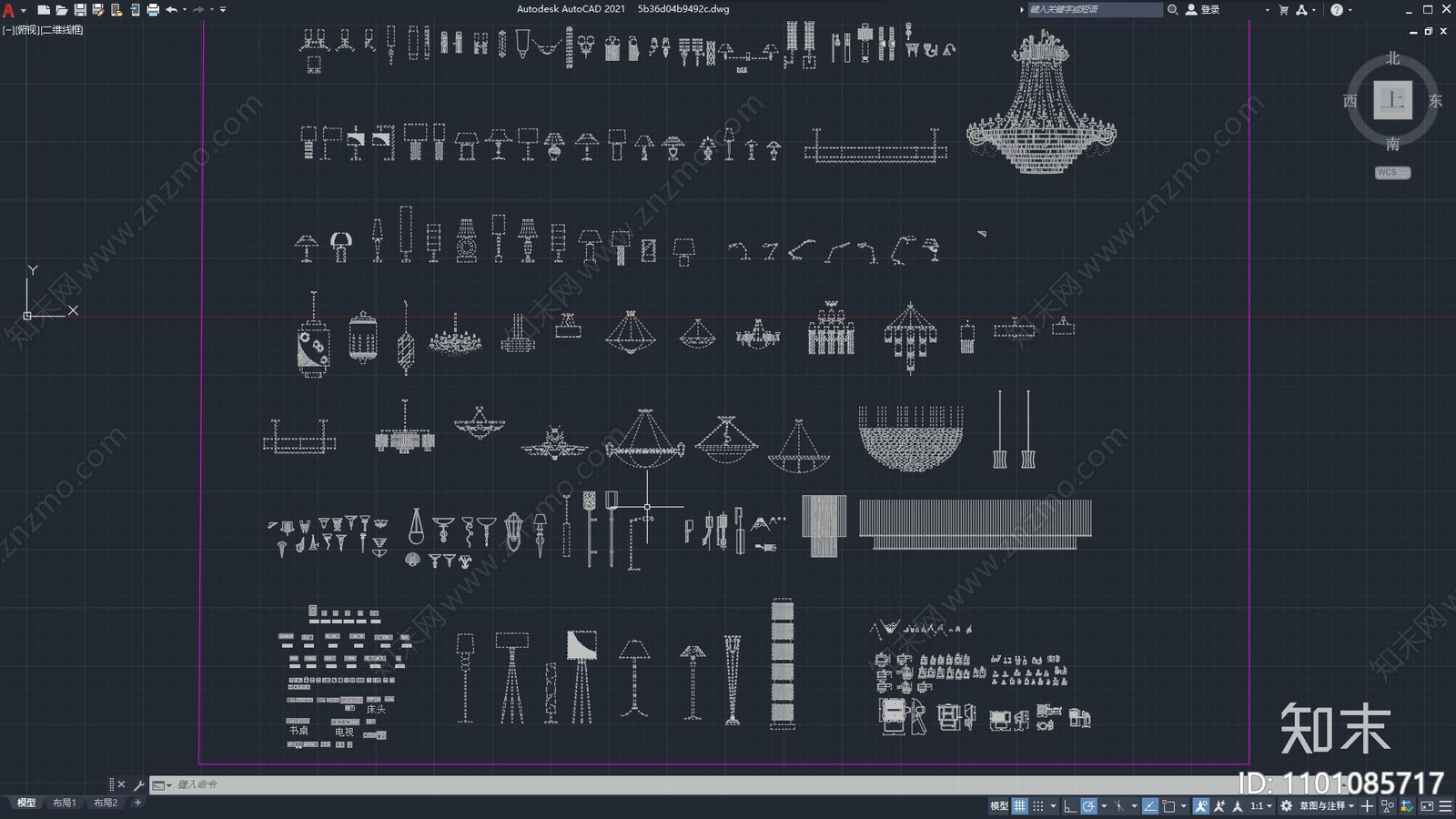This screenshot has height=819, width=1456.
Task: Rotate view to north 北 on ViewCube
Action: [1392, 58]
